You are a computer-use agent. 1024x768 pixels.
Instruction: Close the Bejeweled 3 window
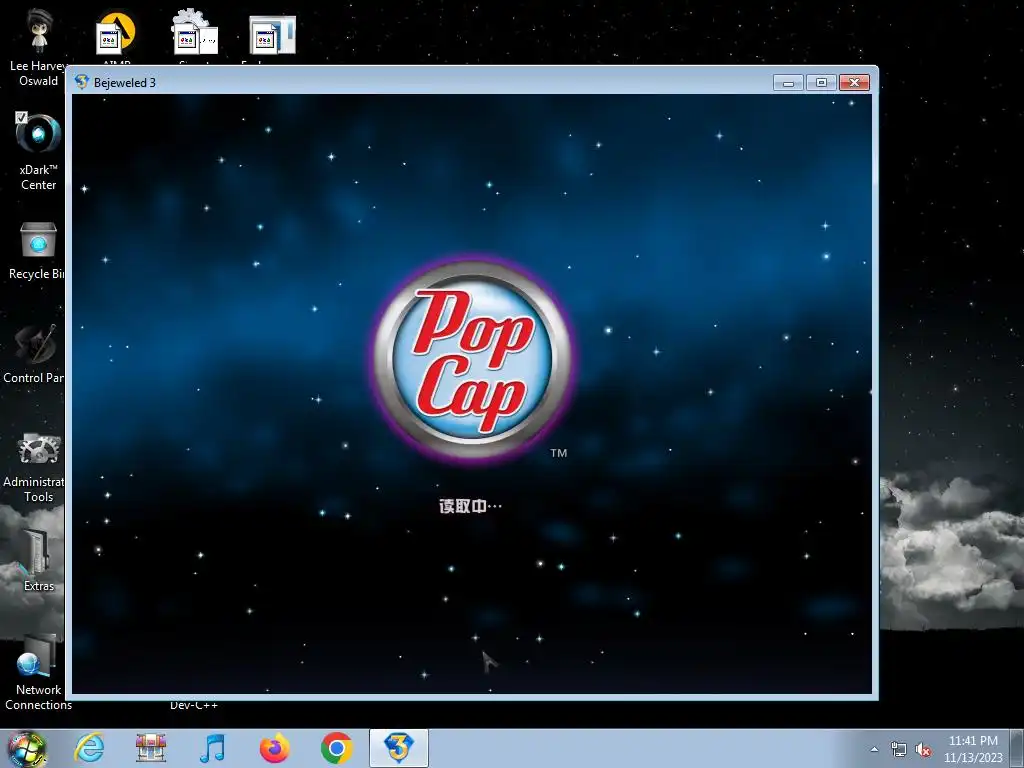coord(854,82)
